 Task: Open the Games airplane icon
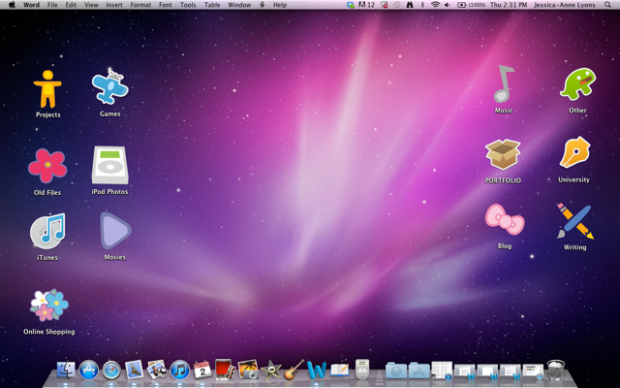tap(110, 87)
